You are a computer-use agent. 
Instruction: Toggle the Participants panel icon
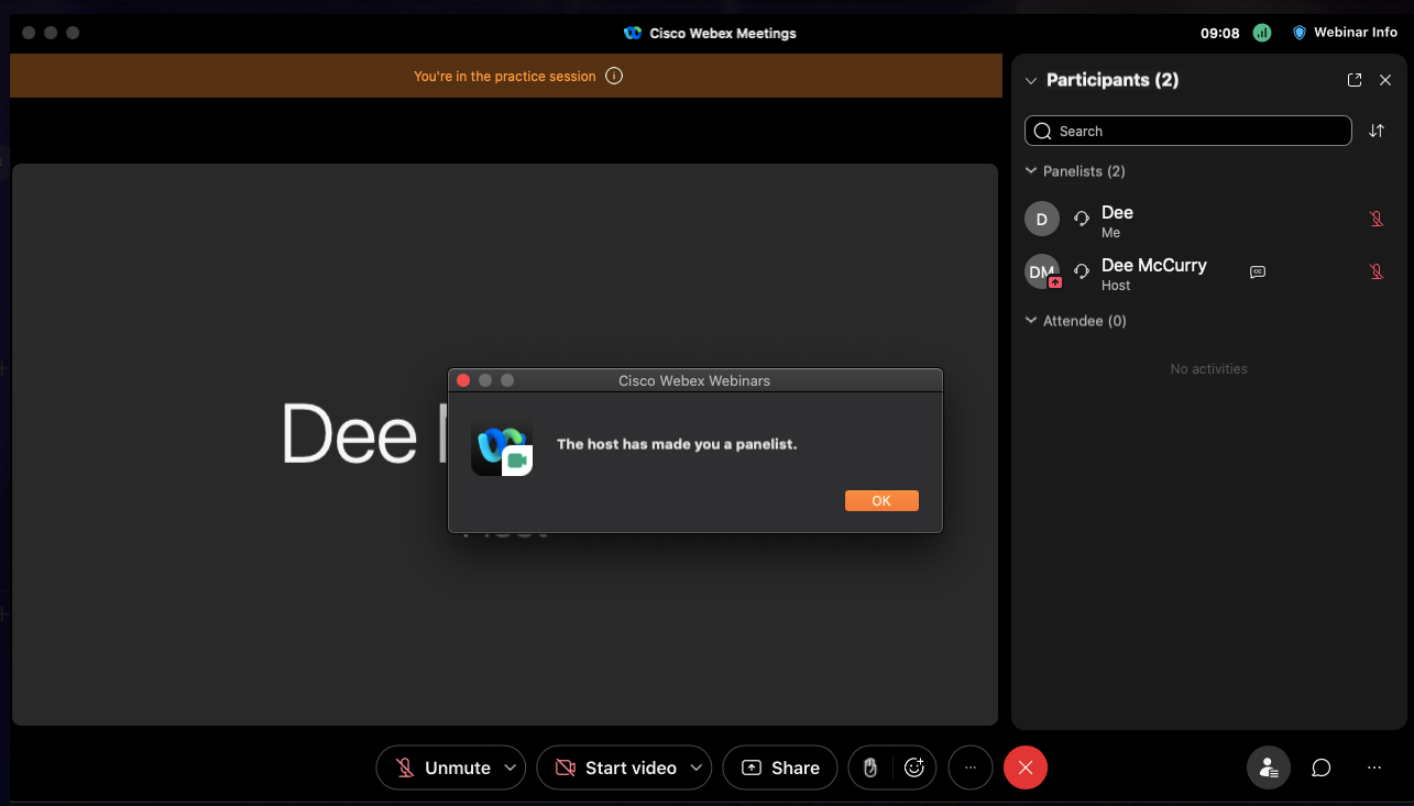coord(1268,768)
